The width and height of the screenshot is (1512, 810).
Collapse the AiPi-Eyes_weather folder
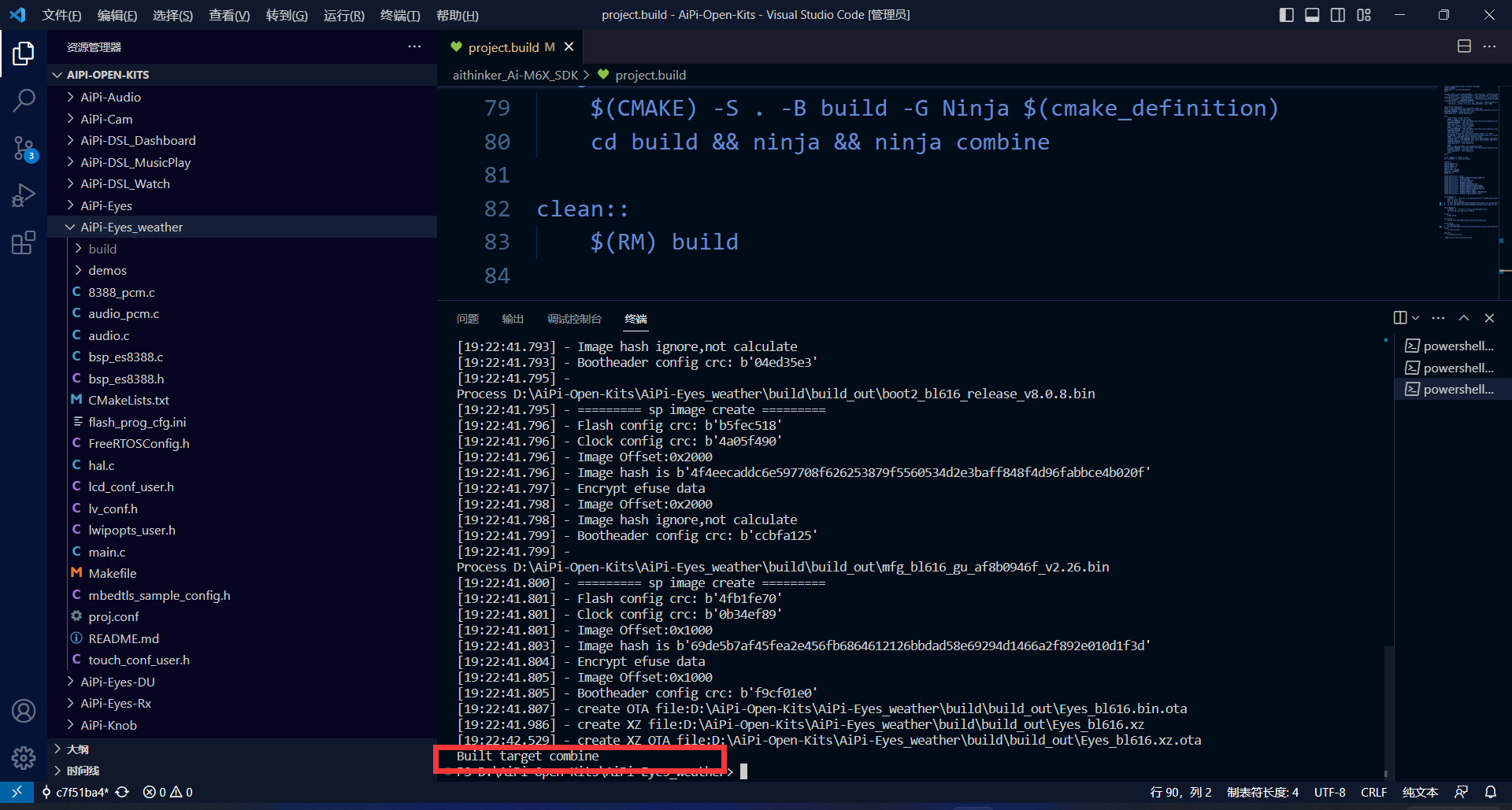point(242,227)
